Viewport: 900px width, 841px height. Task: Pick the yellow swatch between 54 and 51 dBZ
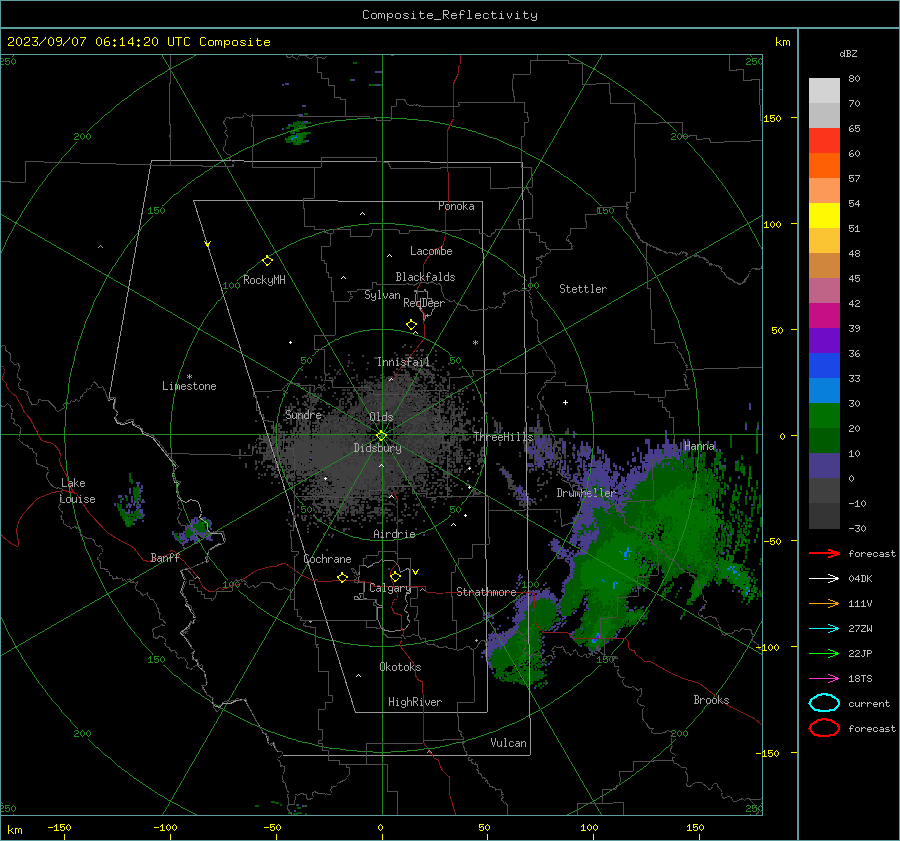tap(824, 216)
